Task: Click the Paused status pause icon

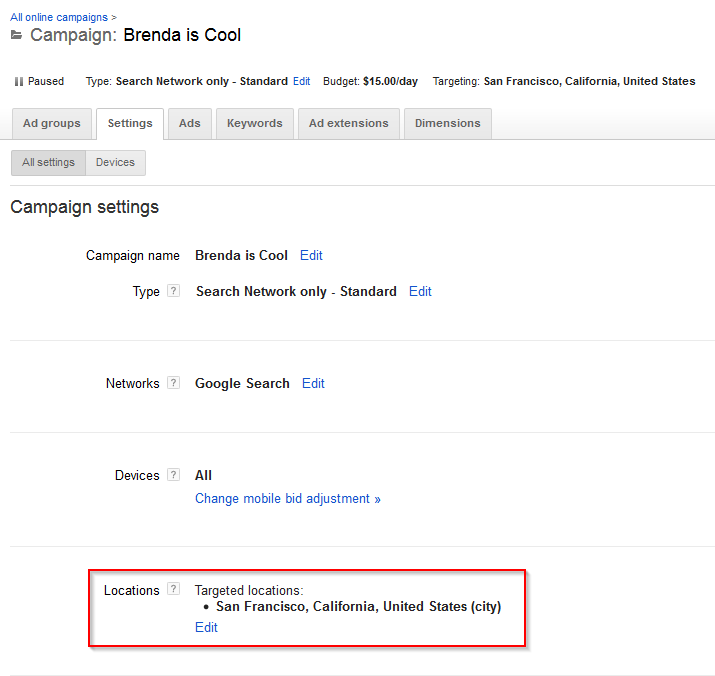Action: click(19, 82)
